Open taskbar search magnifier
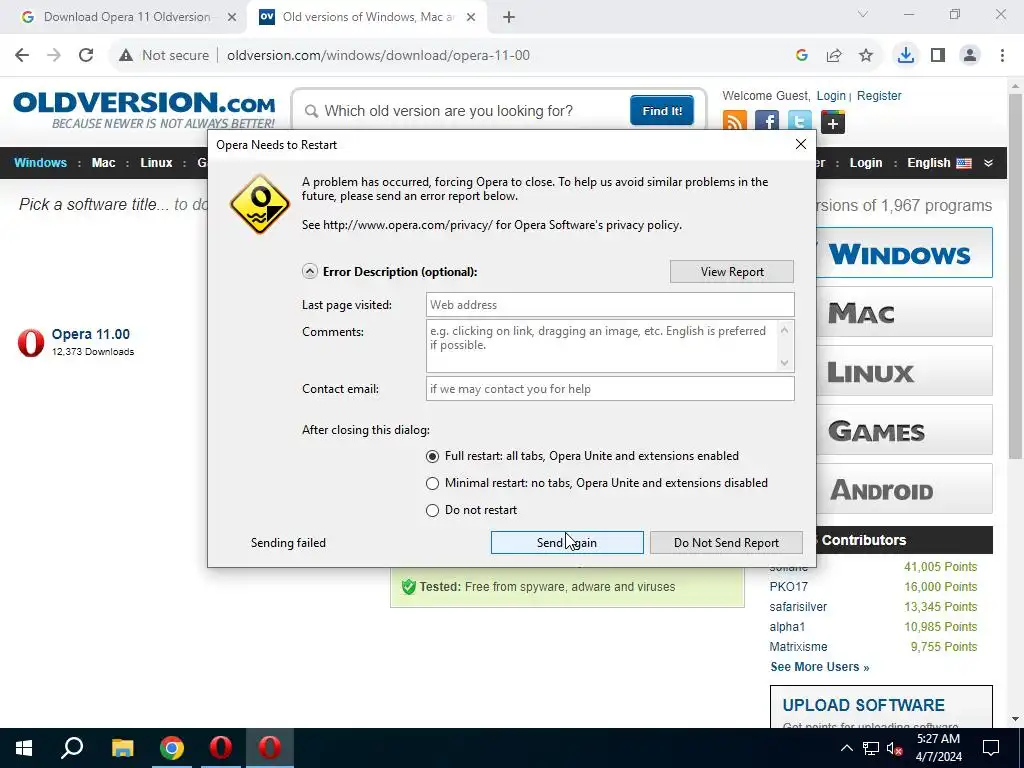The image size is (1024, 768). [x=72, y=748]
